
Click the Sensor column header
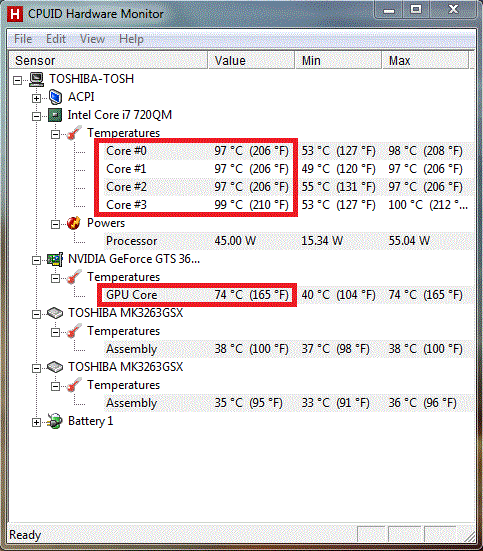(x=108, y=60)
